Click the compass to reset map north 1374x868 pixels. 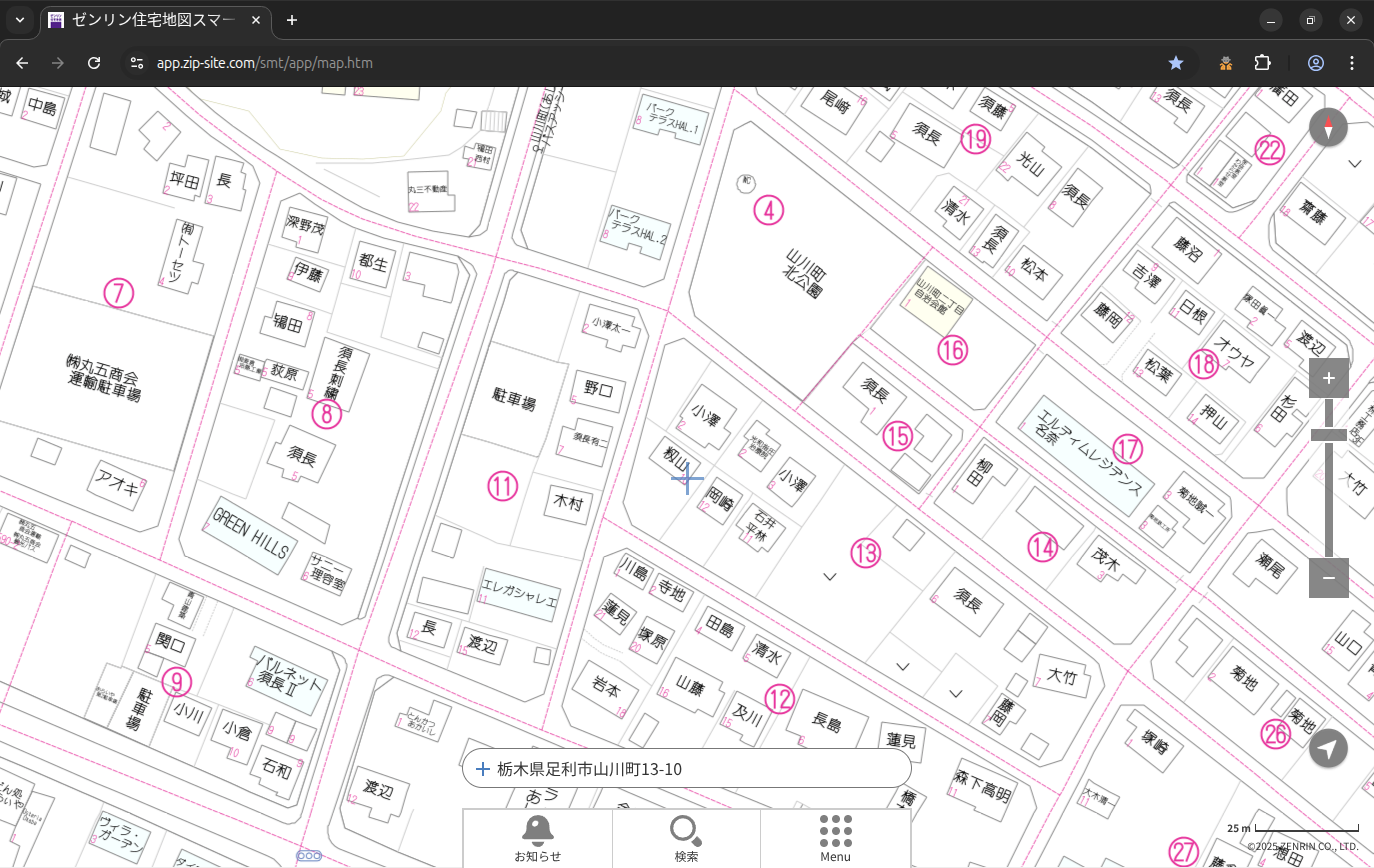(1328, 128)
